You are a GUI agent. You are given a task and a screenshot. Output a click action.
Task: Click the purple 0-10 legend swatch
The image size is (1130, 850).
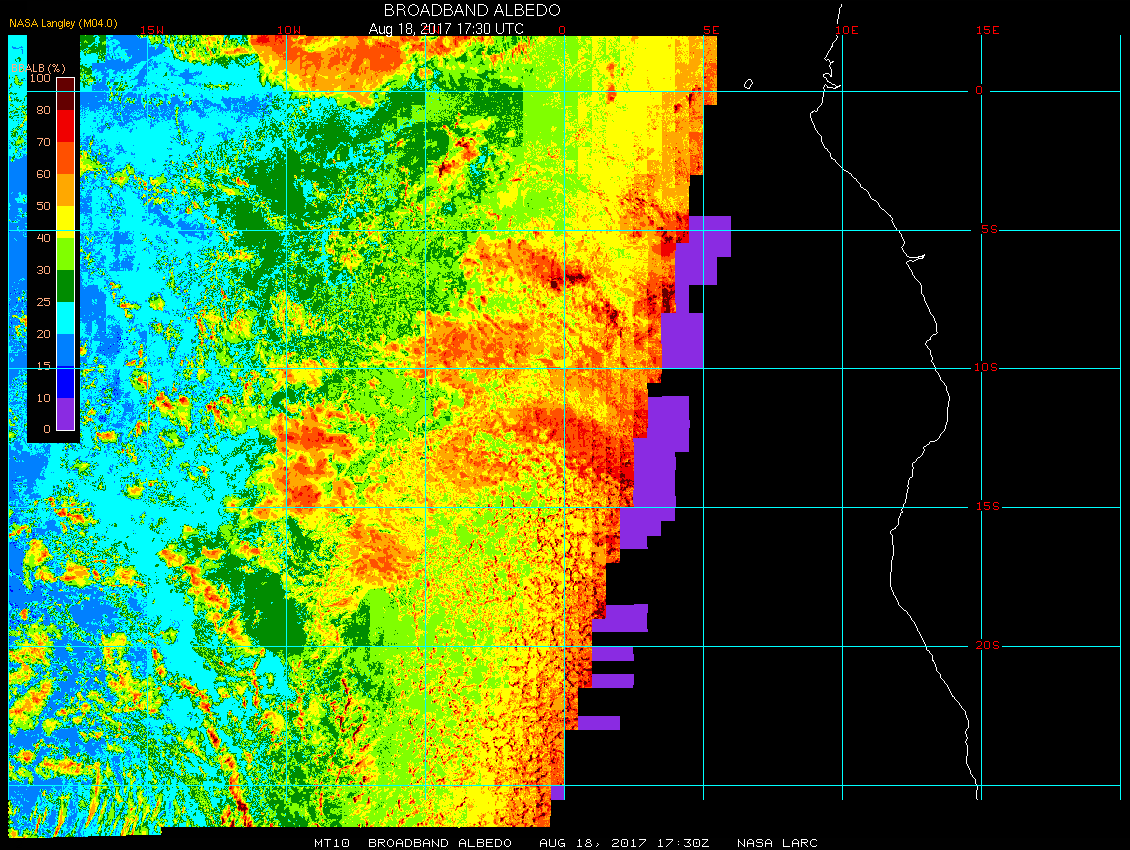coord(66,414)
